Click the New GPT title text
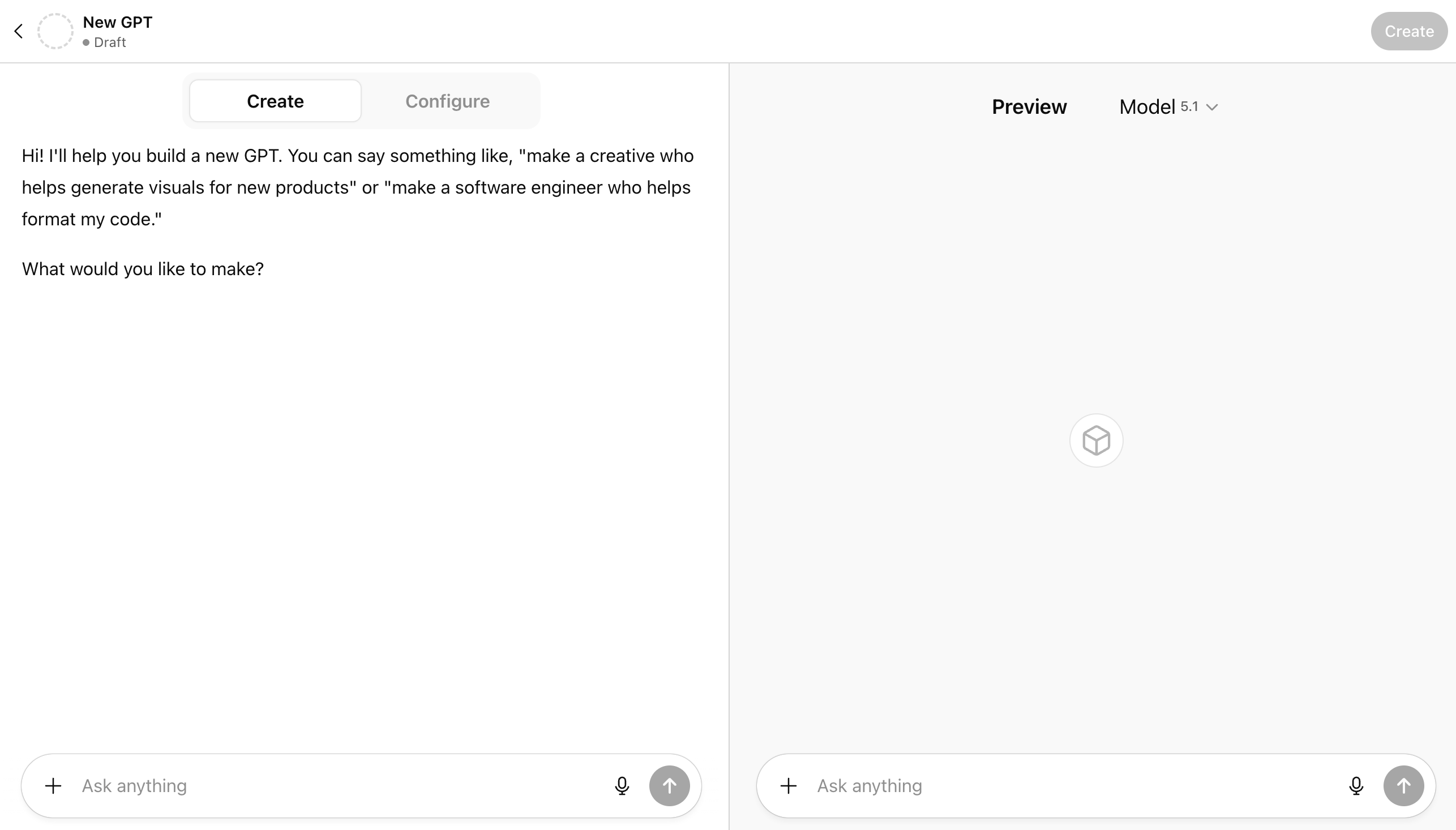The image size is (1456, 830). [x=117, y=22]
